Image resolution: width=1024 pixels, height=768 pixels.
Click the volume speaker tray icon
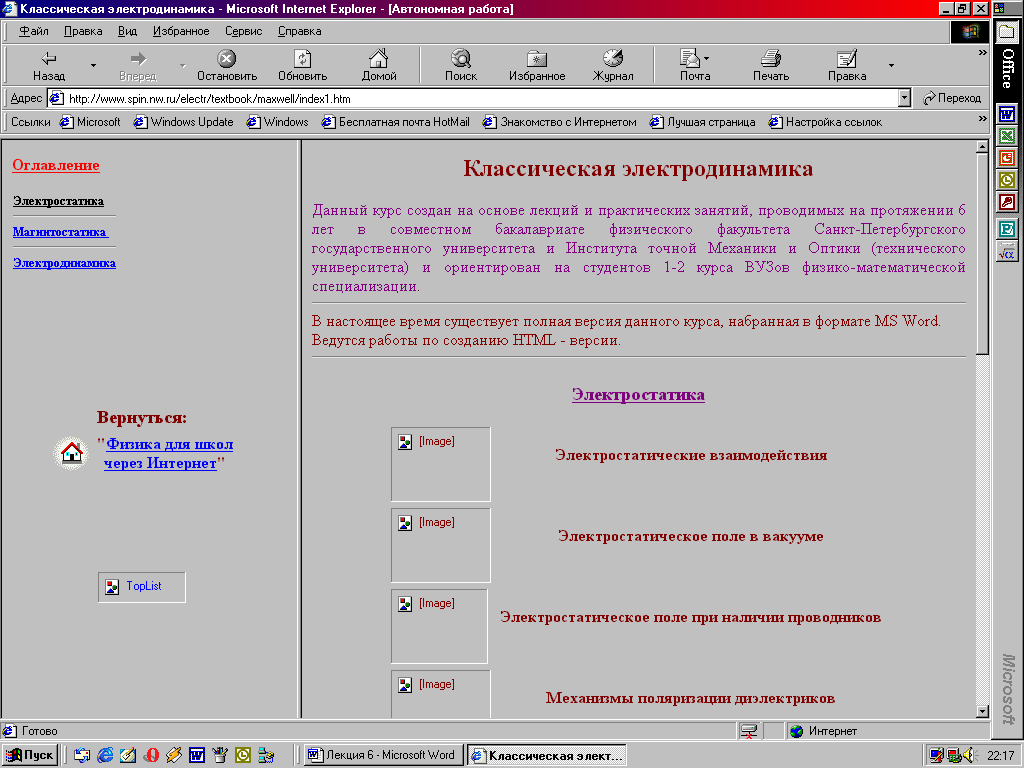click(x=968, y=755)
